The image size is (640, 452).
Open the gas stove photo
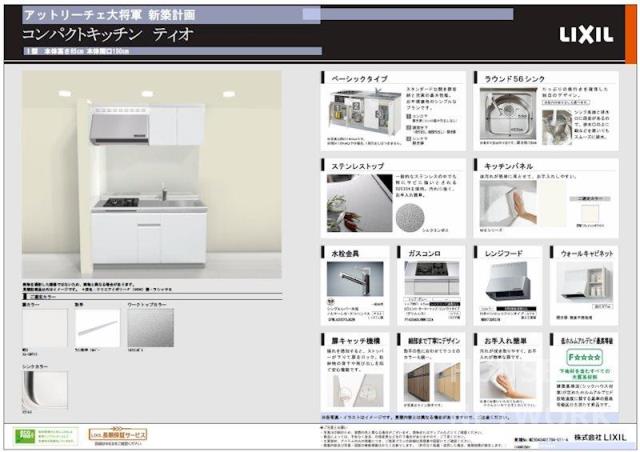click(432, 278)
